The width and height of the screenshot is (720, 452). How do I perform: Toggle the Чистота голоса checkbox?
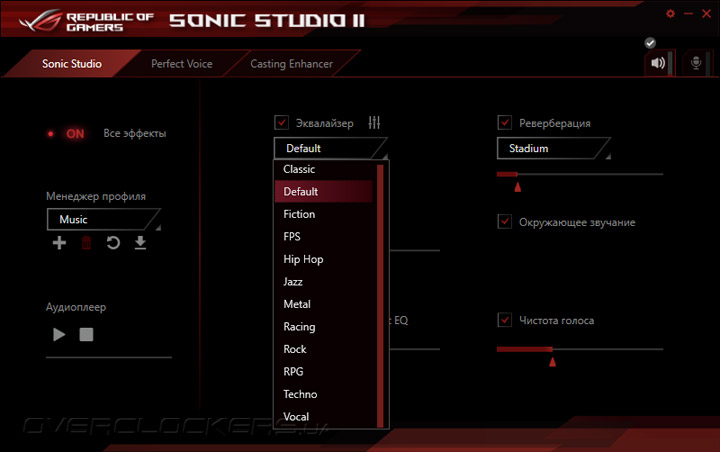[x=505, y=320]
